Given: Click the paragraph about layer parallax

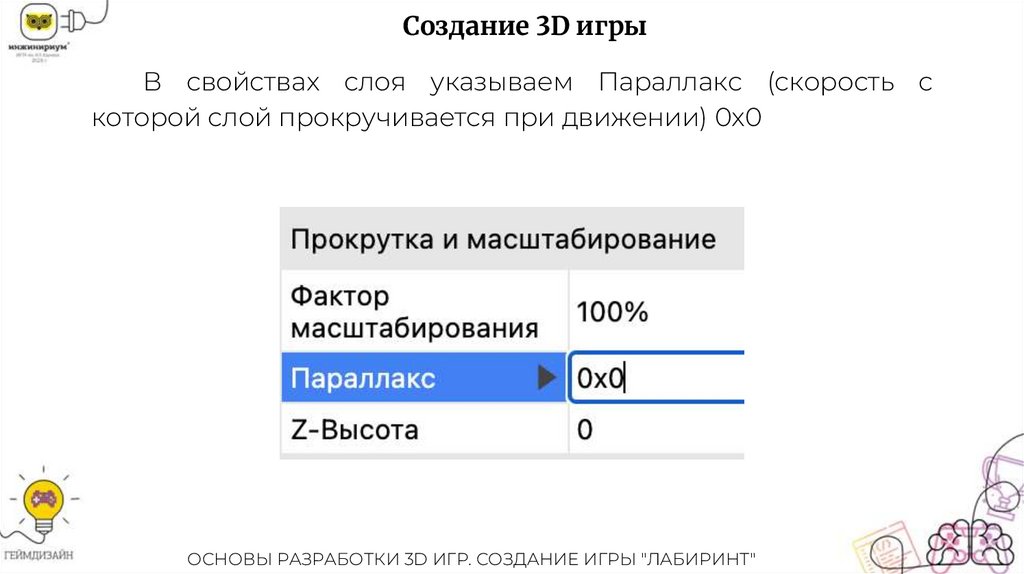Looking at the screenshot, I should pos(512,99).
